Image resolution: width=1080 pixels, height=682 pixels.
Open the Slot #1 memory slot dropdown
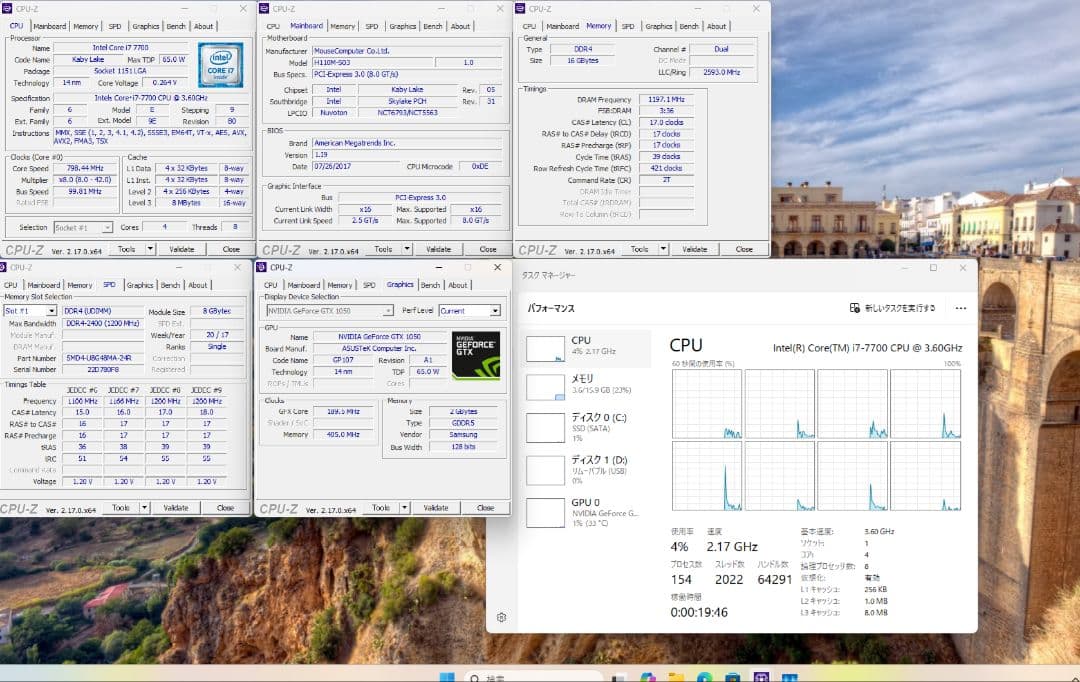tap(48, 310)
